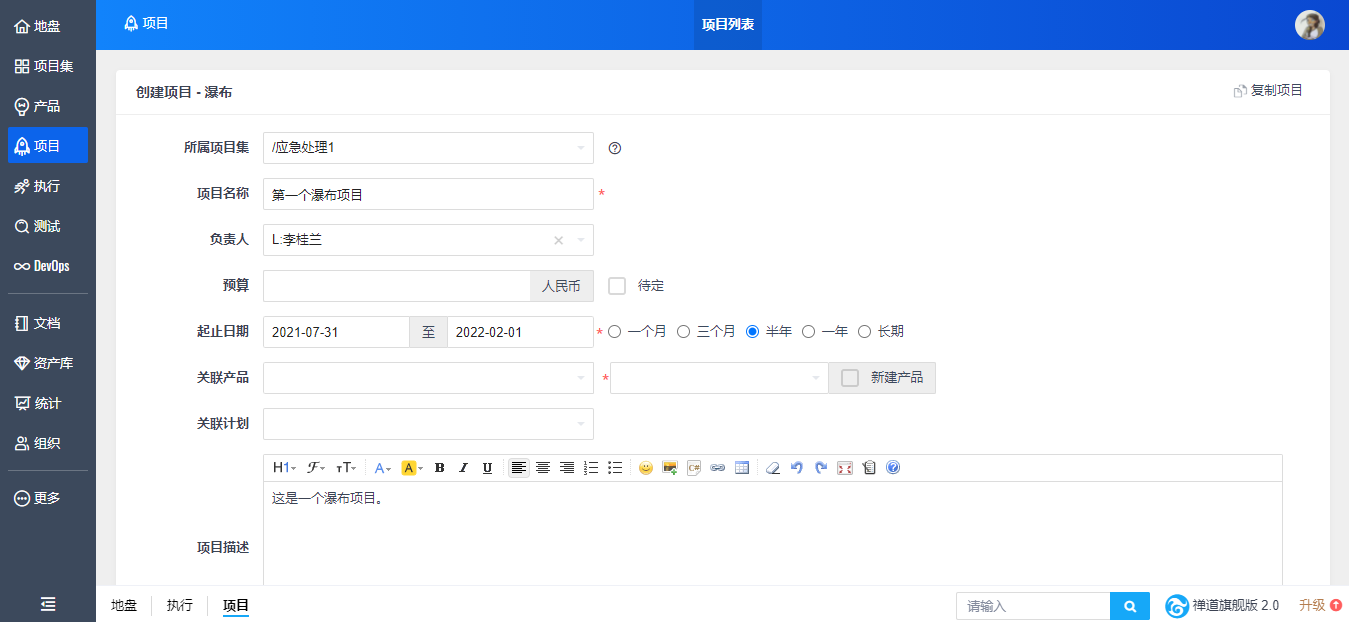
Task: Align description text left
Action: tap(519, 467)
